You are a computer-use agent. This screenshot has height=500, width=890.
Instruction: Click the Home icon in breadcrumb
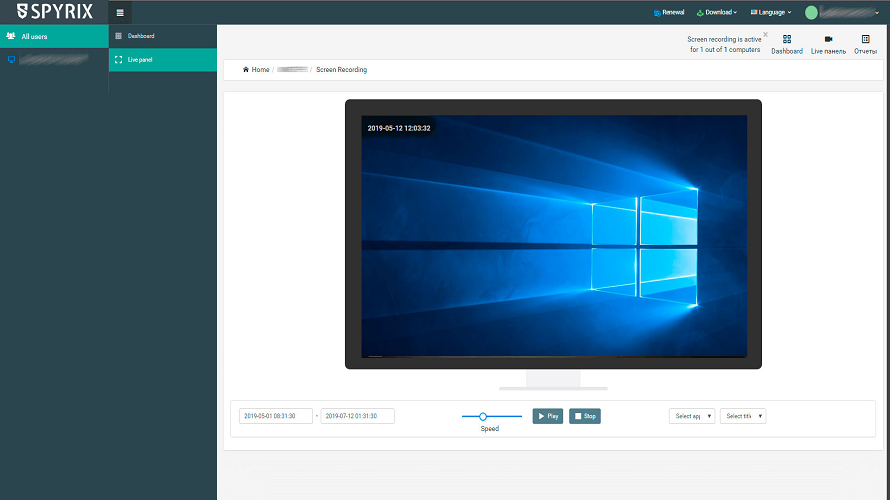pos(246,70)
